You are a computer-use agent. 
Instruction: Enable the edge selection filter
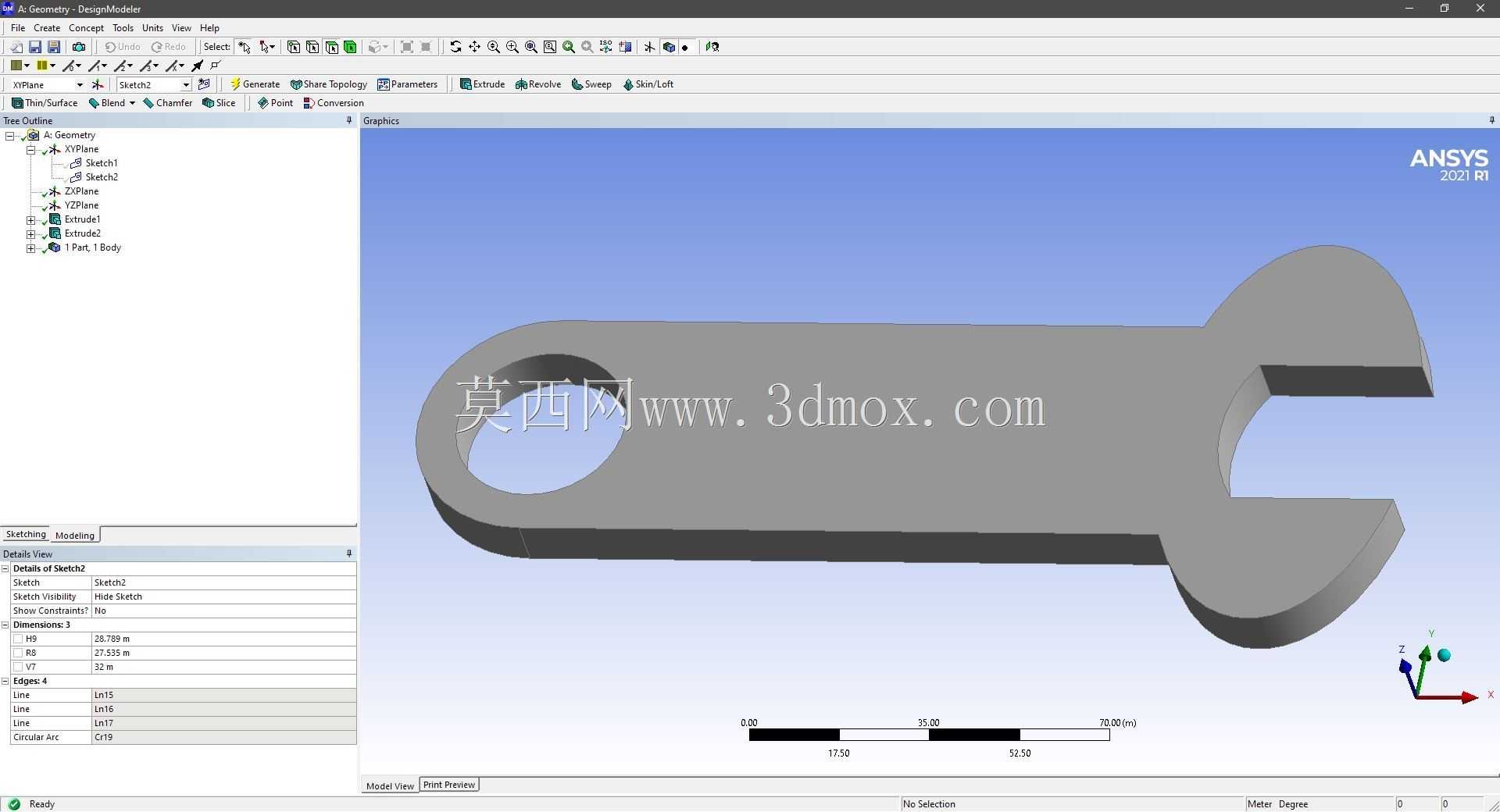tap(312, 47)
